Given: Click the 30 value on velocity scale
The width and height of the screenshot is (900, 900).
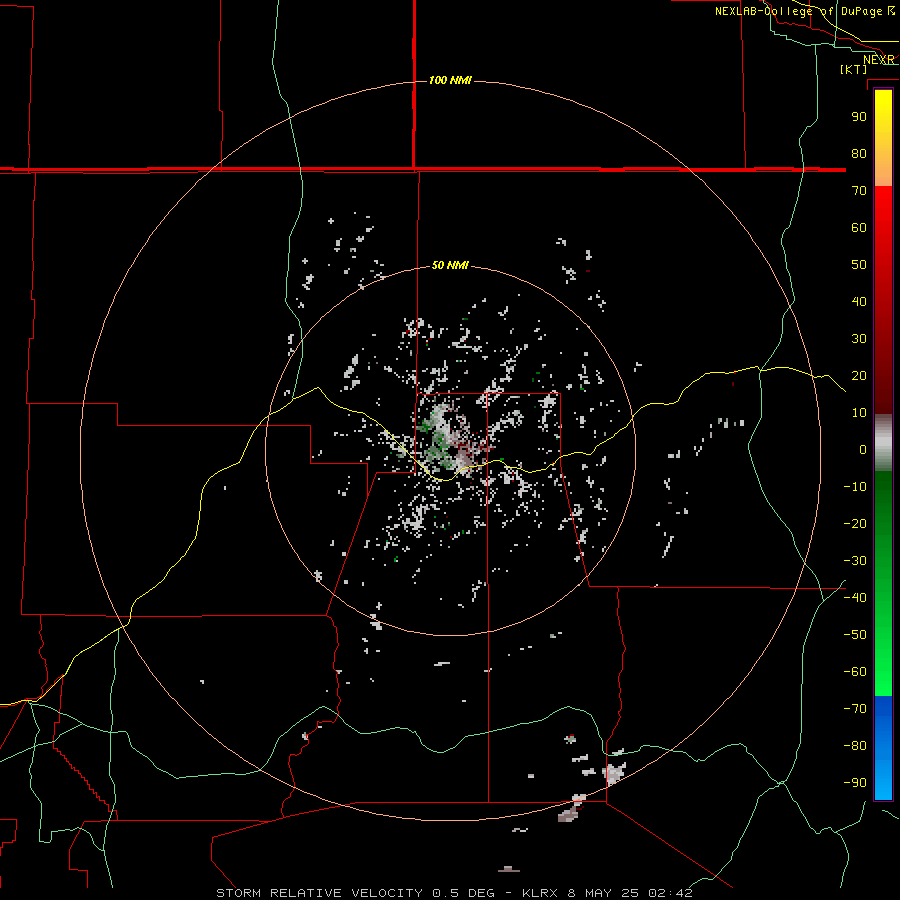Looking at the screenshot, I should [859, 339].
